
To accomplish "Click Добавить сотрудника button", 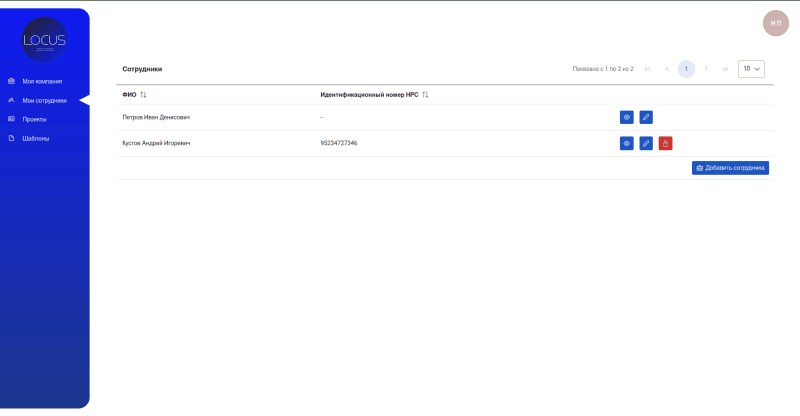I will pyautogui.click(x=730, y=168).
